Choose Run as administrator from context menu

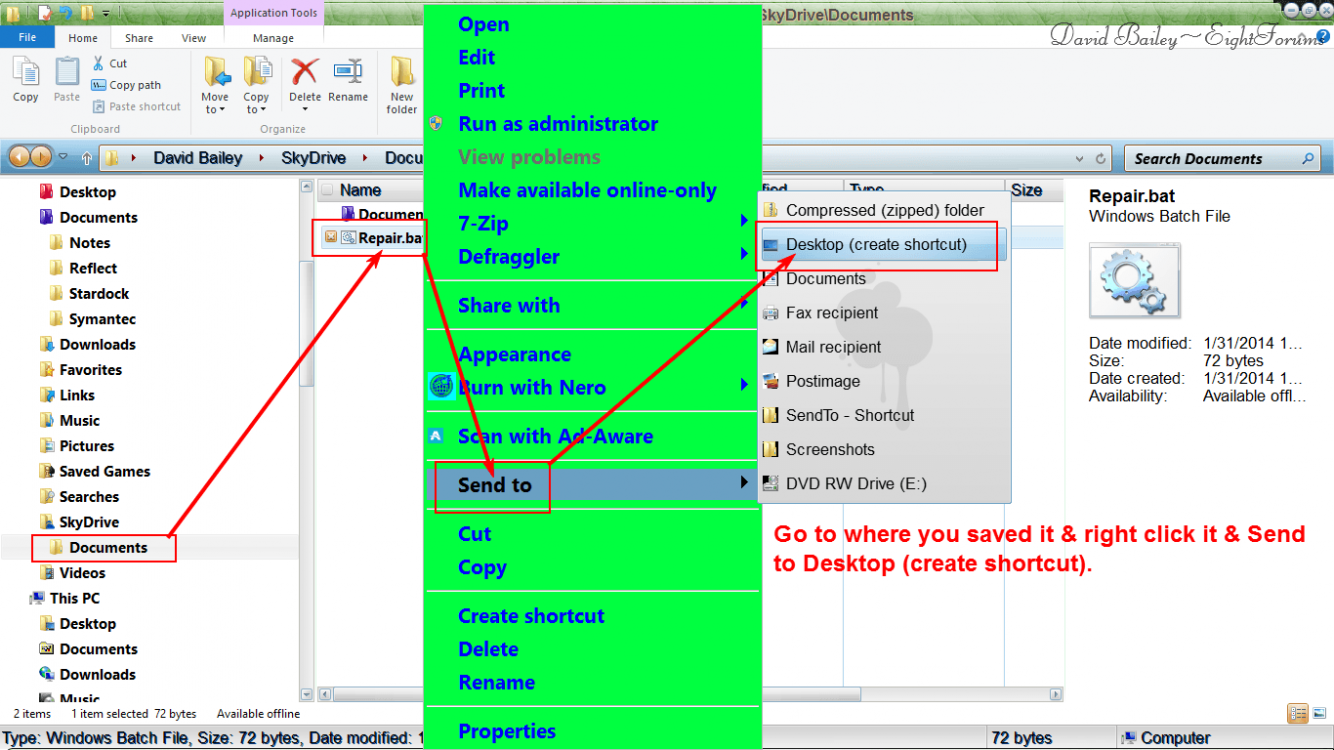(558, 124)
